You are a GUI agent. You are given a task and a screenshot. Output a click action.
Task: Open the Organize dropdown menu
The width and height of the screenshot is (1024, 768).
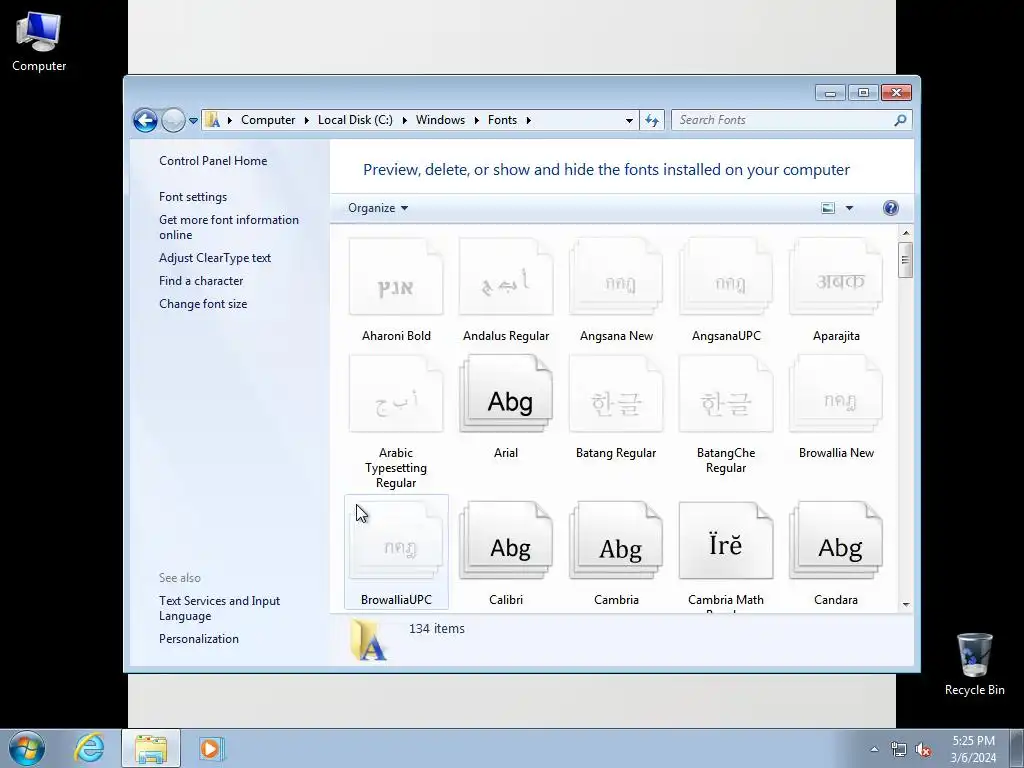tap(377, 208)
